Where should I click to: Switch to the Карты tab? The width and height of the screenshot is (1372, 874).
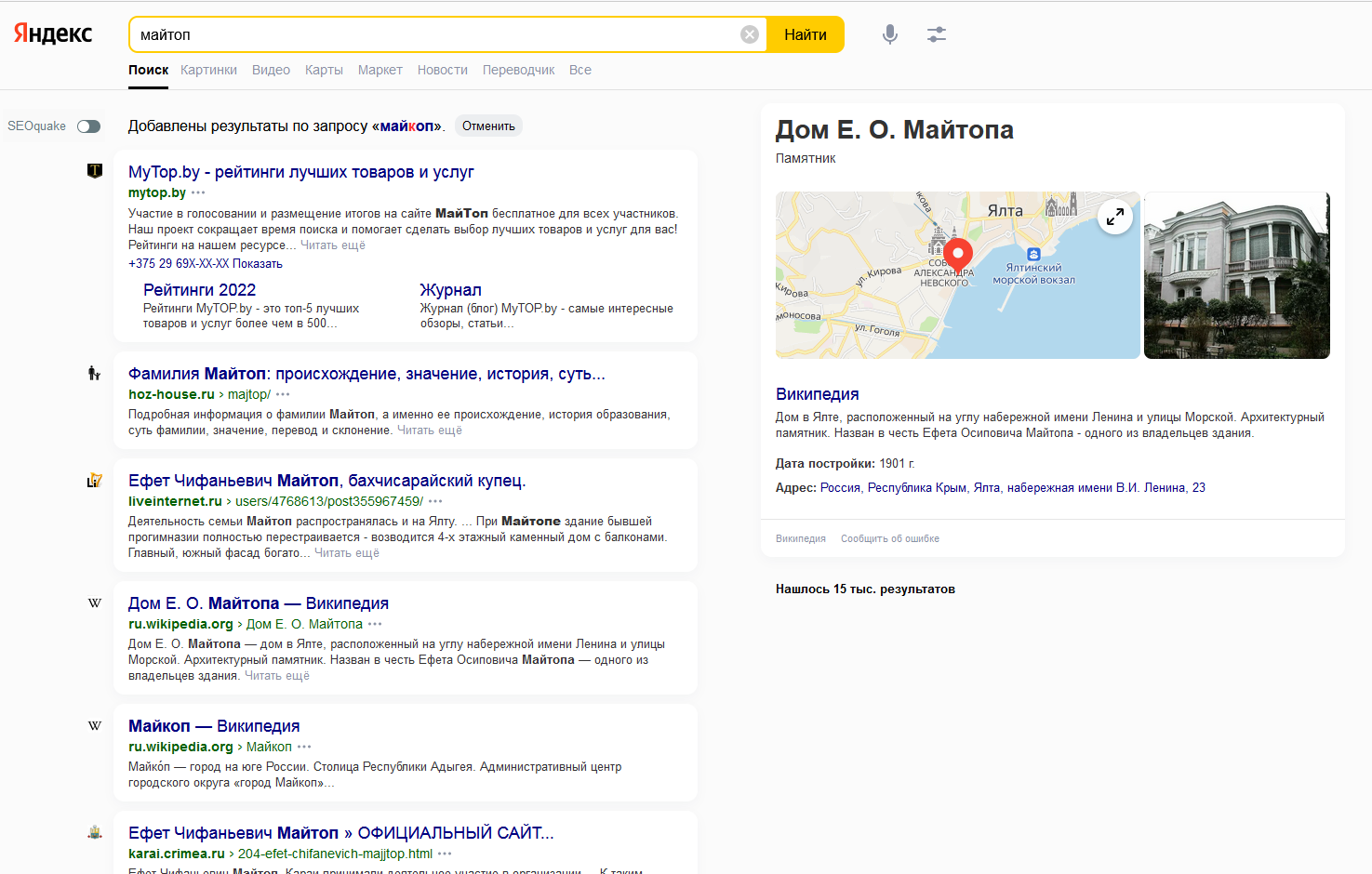[x=324, y=70]
